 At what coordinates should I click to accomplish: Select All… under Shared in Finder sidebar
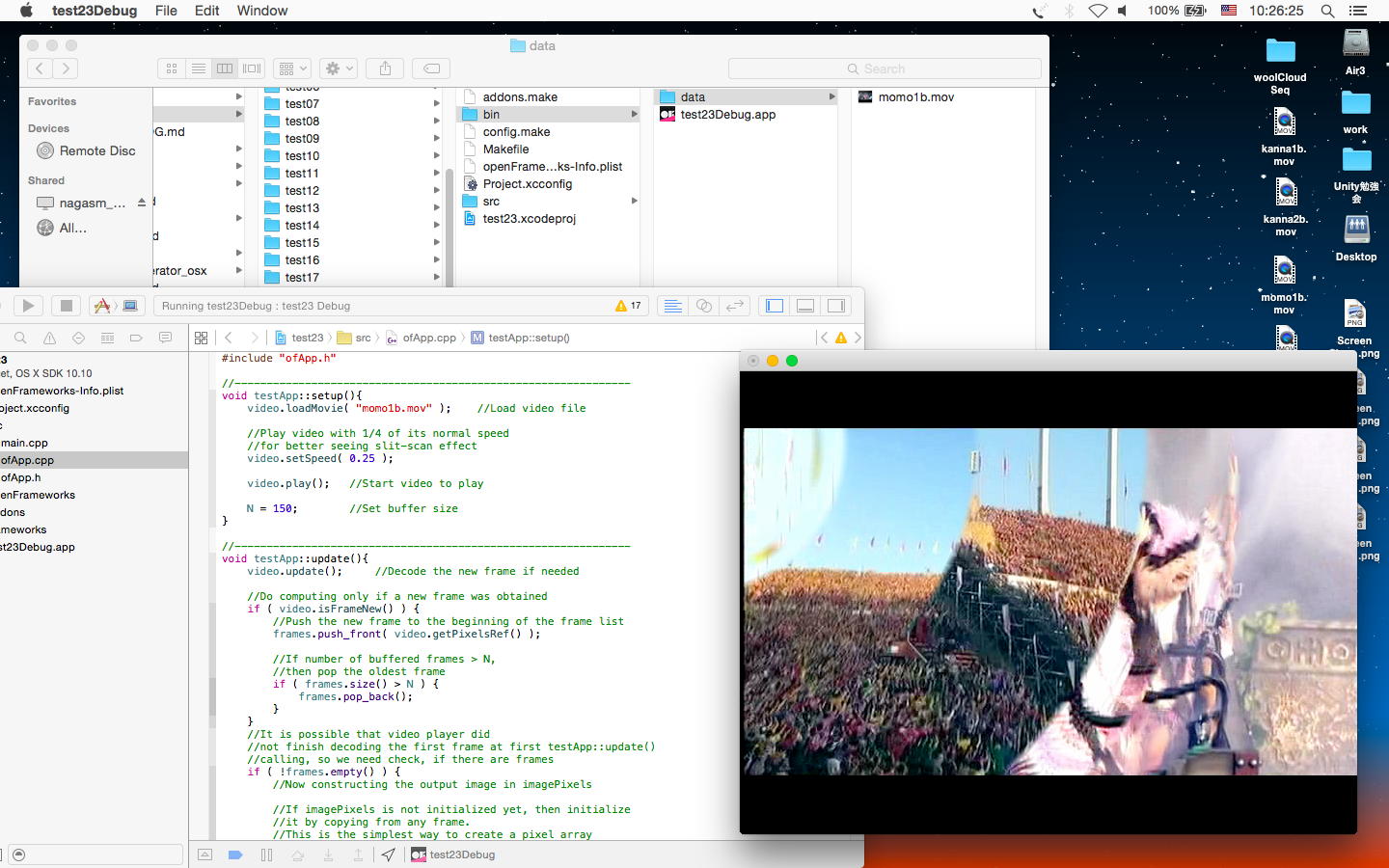pyautogui.click(x=62, y=229)
